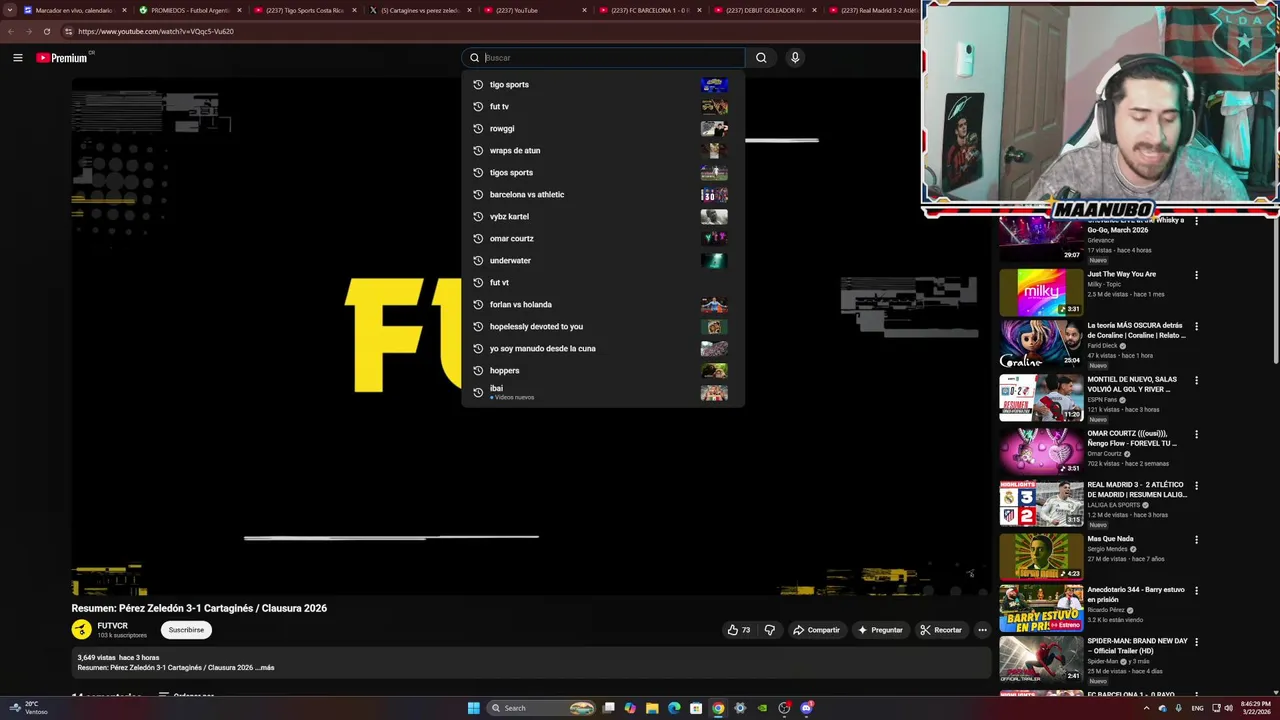Image resolution: width=1280 pixels, height=720 pixels.
Task: Show hidden system tray icons chevron
Action: pyautogui.click(x=1146, y=708)
